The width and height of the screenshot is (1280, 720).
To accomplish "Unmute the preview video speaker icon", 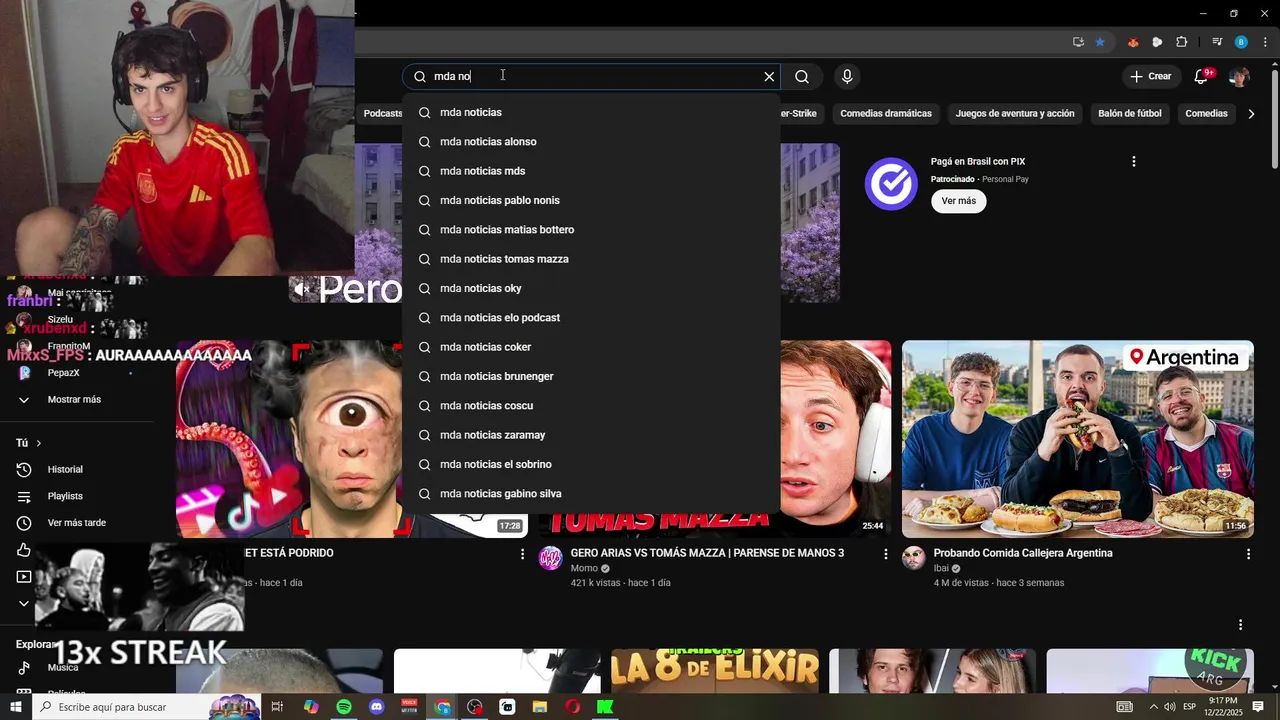I will 302,289.
